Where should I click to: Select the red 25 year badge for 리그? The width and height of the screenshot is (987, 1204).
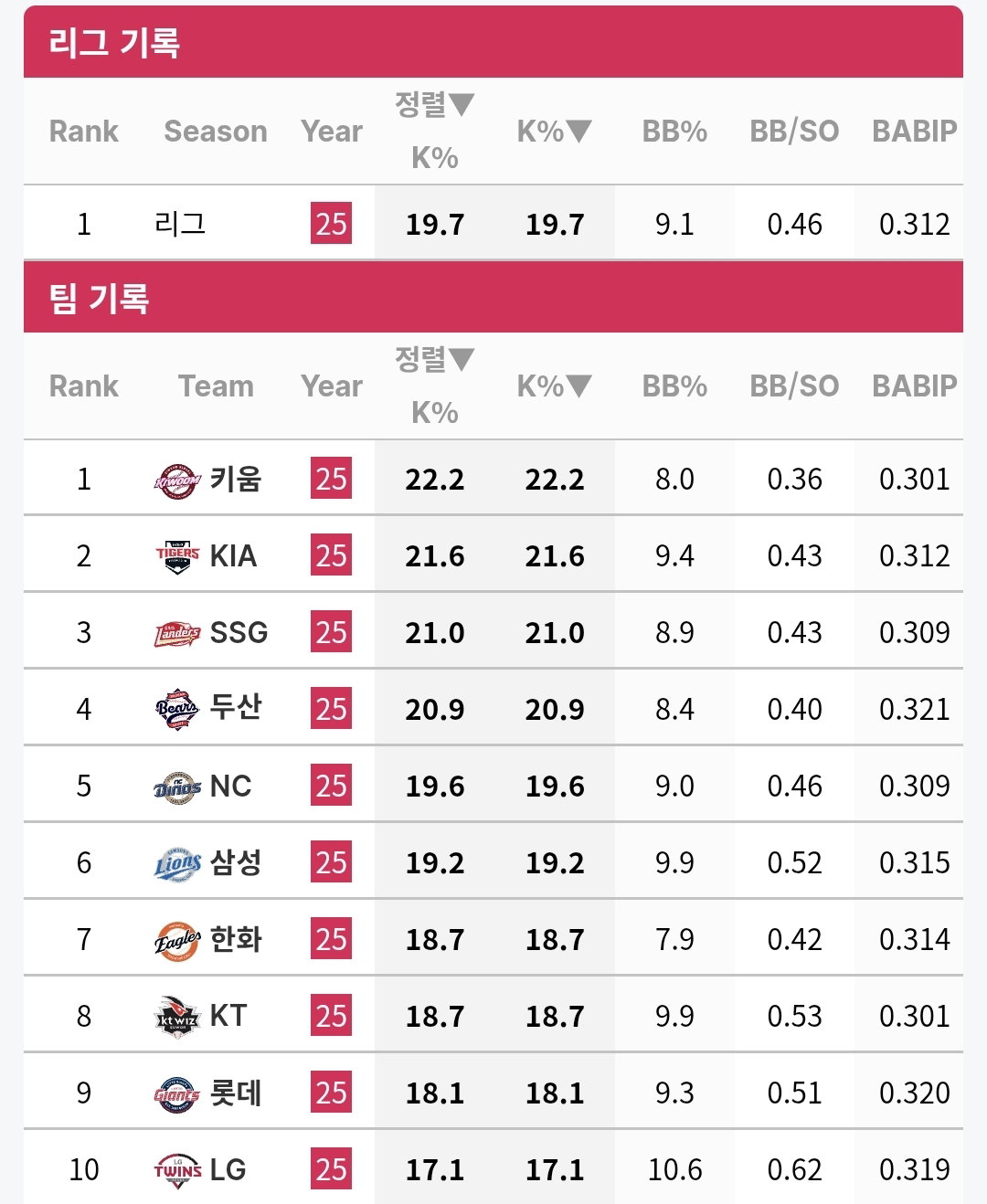(x=331, y=224)
